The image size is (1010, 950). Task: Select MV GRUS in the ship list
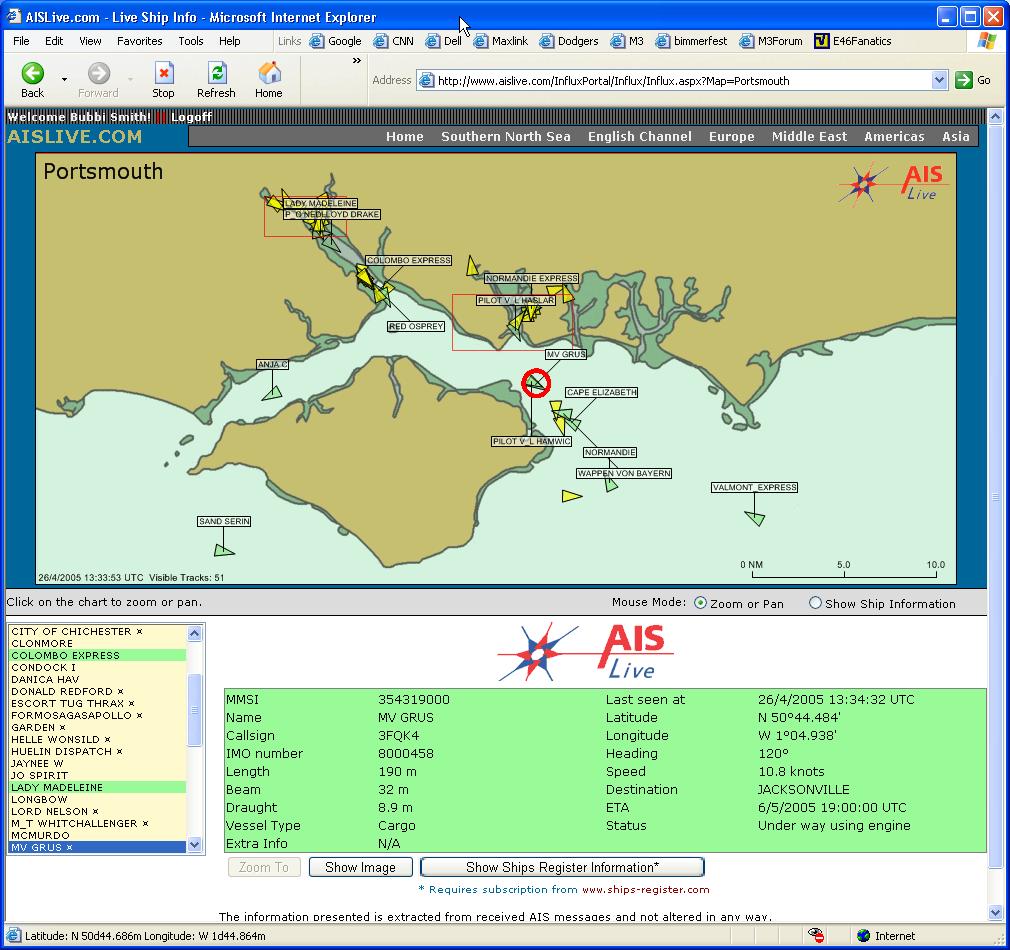point(98,847)
